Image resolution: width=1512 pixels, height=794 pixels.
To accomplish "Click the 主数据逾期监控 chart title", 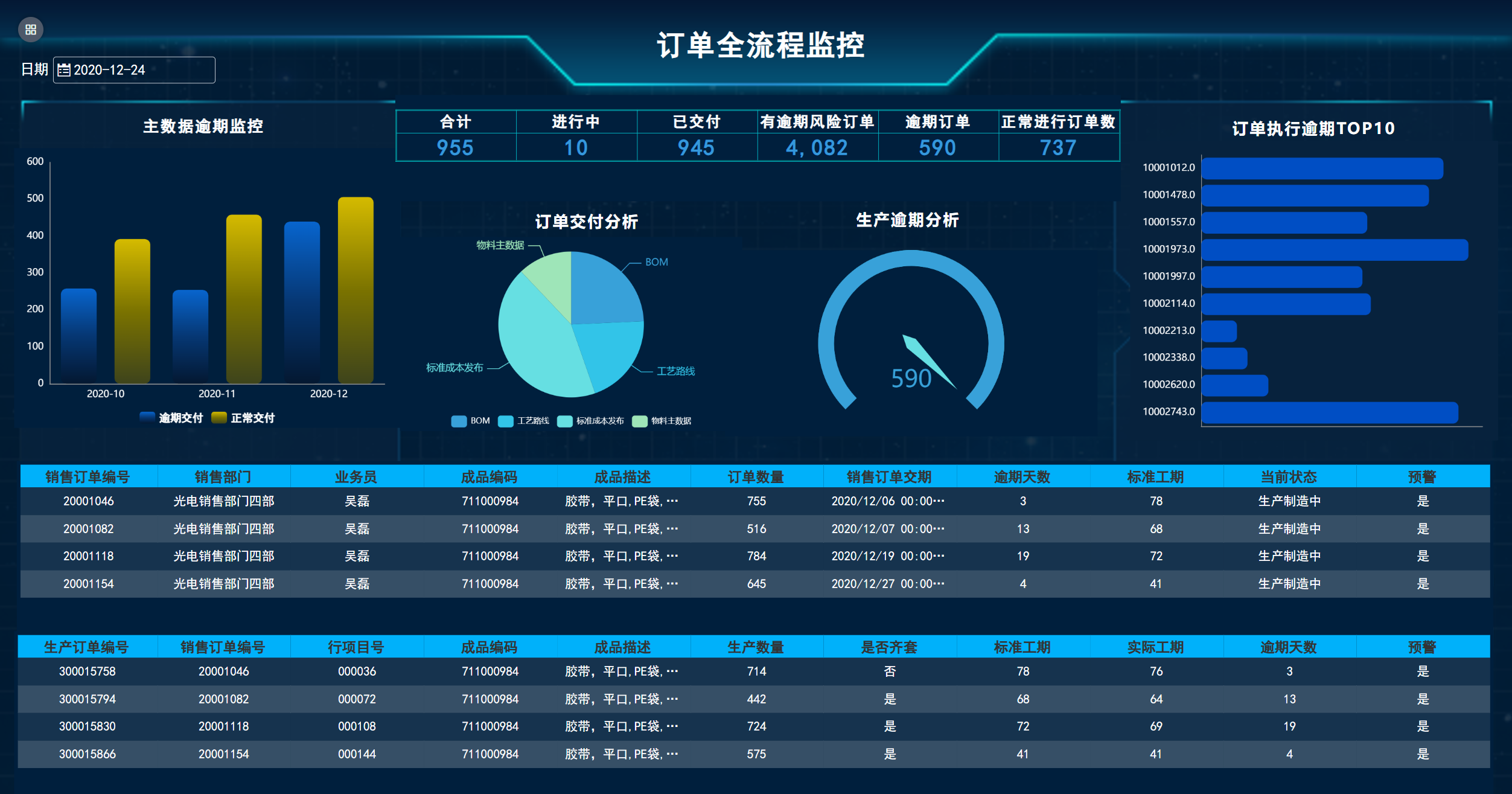I will click(x=203, y=126).
